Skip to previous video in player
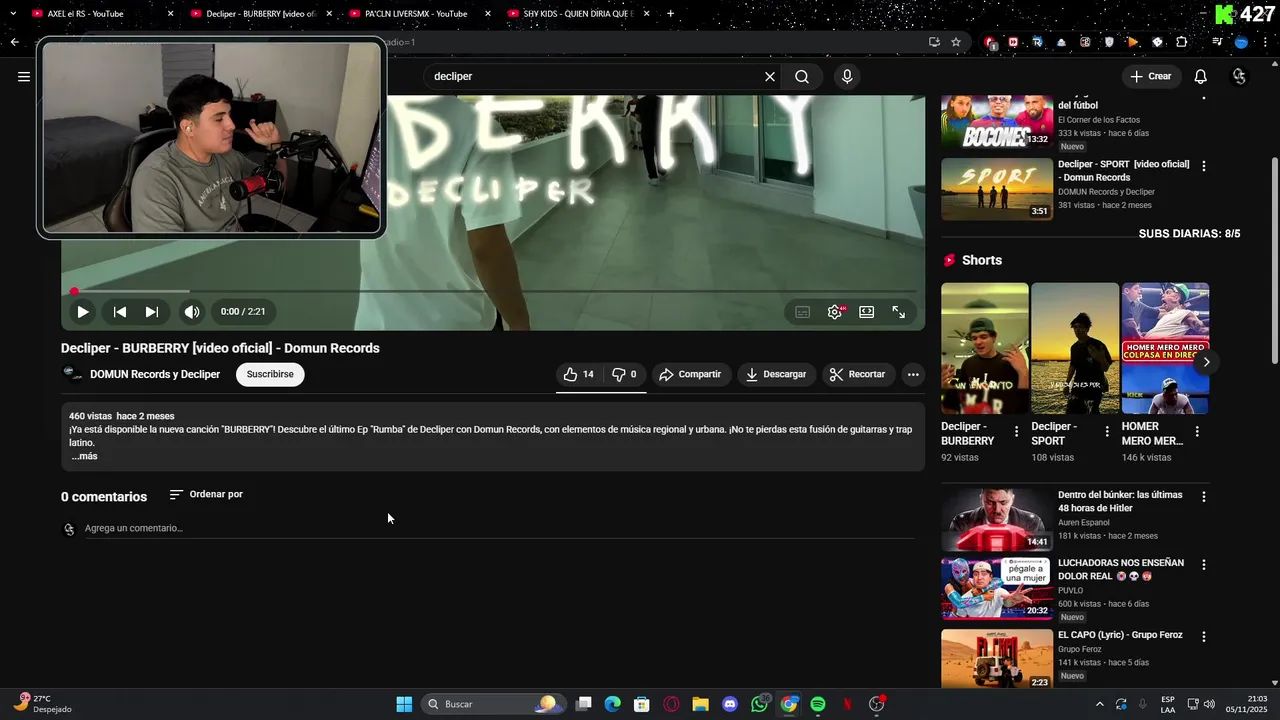 (x=120, y=312)
